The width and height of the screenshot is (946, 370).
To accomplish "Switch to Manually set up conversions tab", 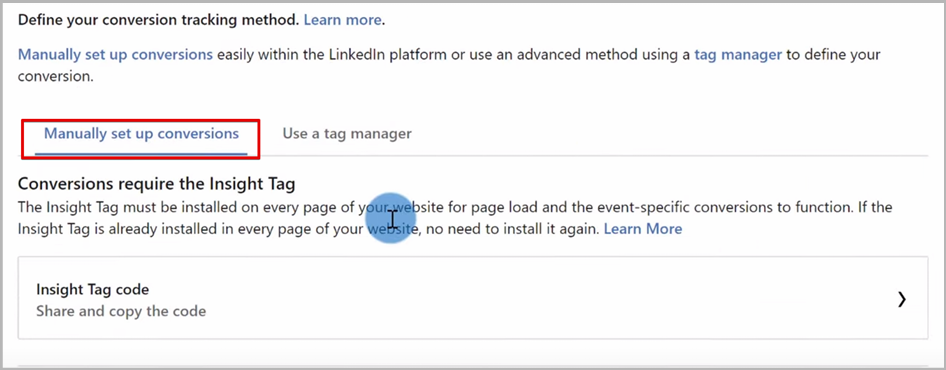I will (x=141, y=133).
